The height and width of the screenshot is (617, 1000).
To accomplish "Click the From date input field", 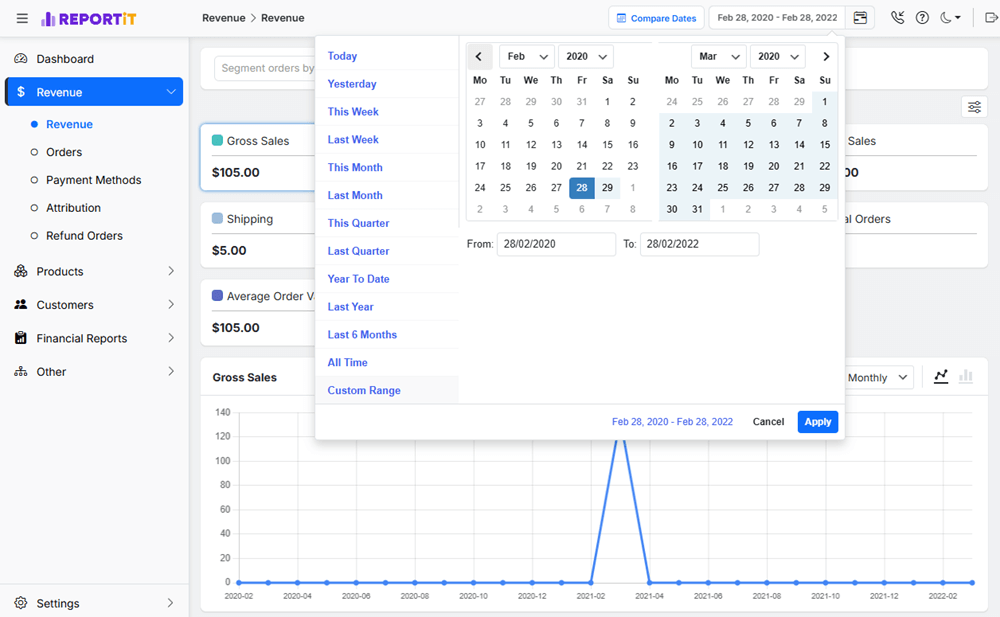I will pos(556,244).
